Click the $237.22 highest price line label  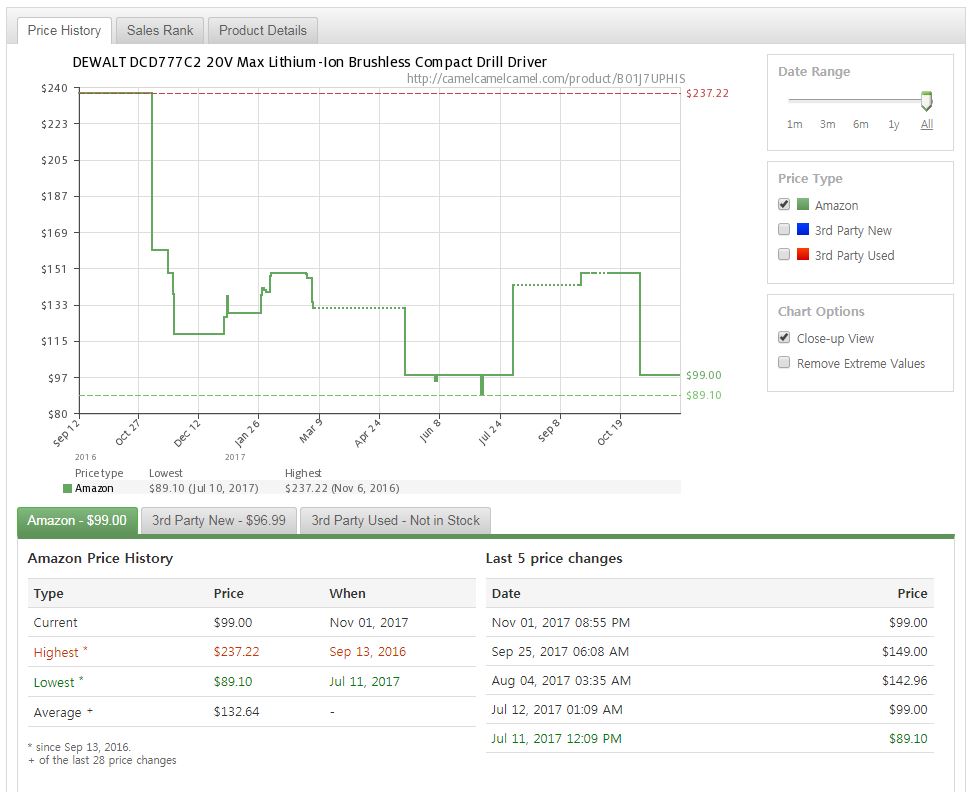coord(707,93)
